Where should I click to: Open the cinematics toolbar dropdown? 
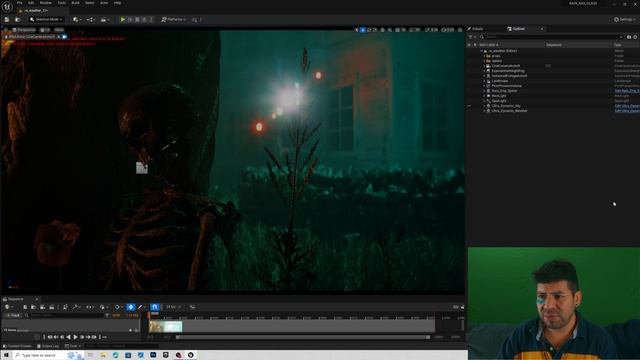coord(105,20)
